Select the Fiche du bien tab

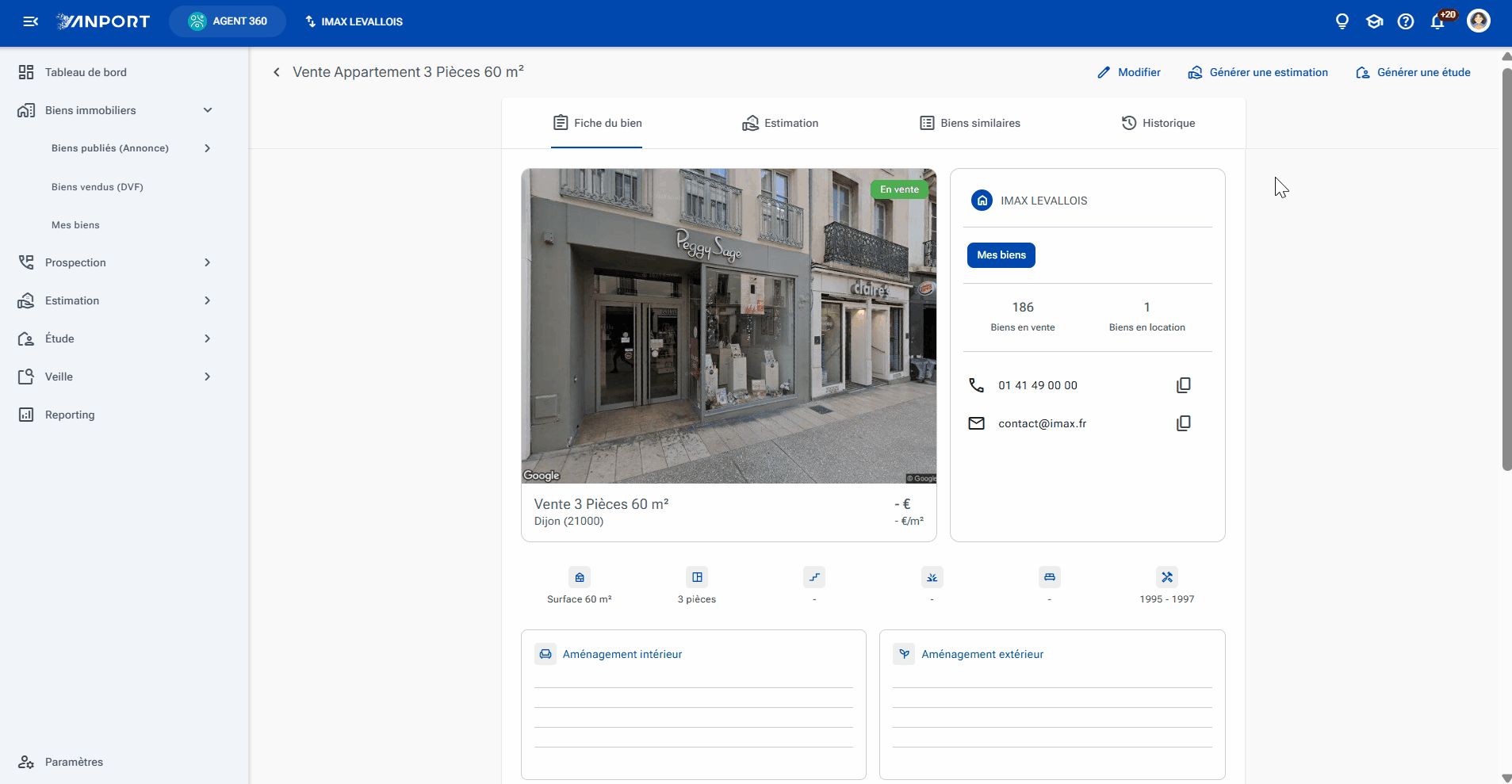pos(597,123)
